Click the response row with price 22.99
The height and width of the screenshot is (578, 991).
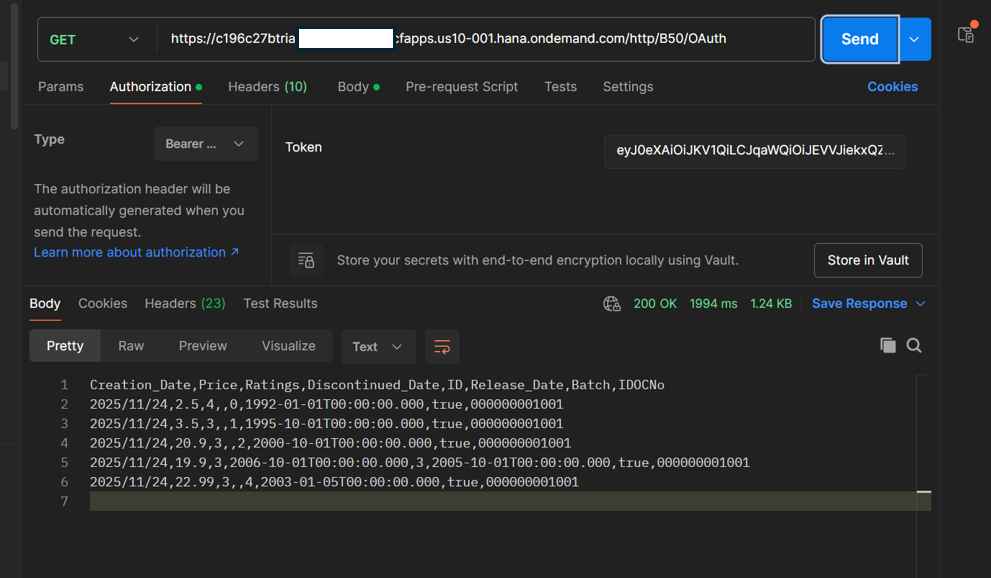click(334, 483)
